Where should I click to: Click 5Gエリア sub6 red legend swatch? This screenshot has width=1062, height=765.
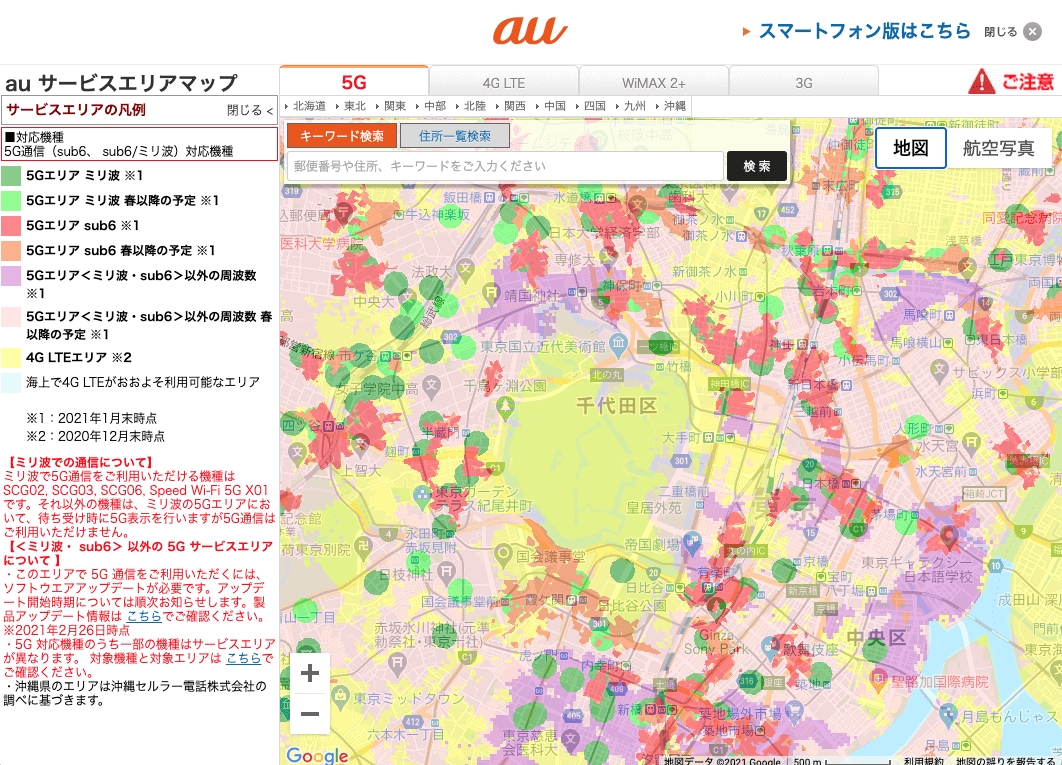12,226
